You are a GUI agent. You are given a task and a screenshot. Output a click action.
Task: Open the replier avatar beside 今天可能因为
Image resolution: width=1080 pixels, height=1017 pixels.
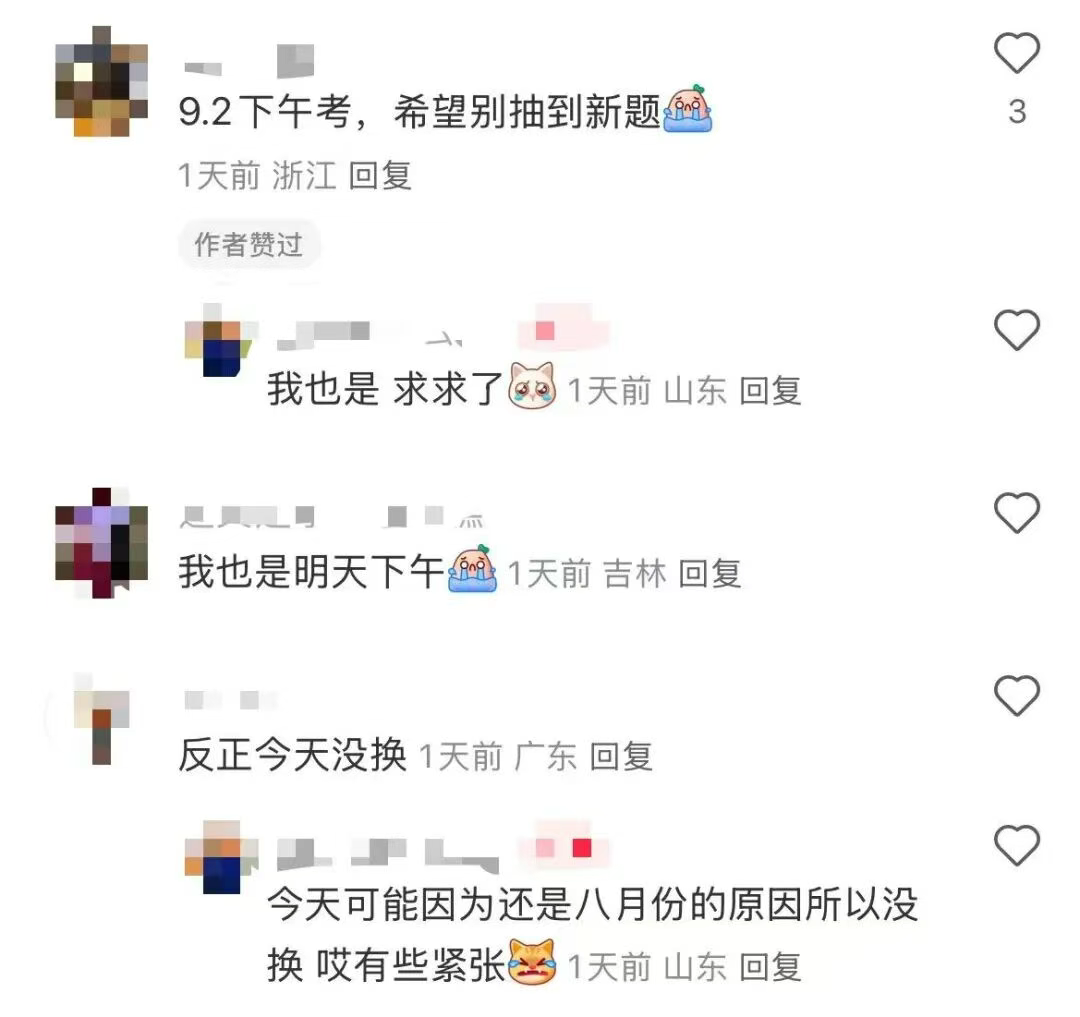pyautogui.click(x=220, y=857)
